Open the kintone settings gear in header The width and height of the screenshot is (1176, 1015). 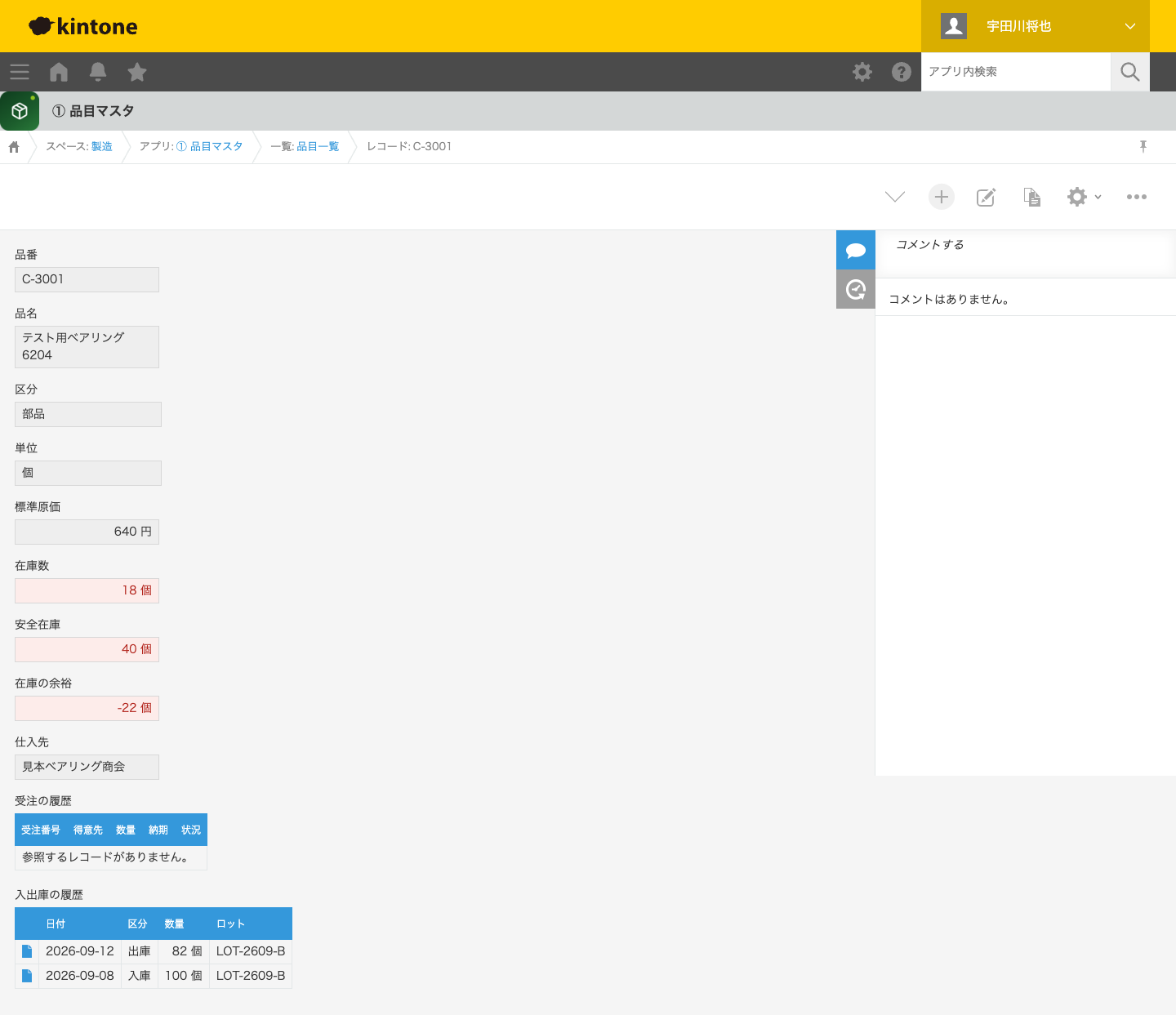[x=862, y=72]
